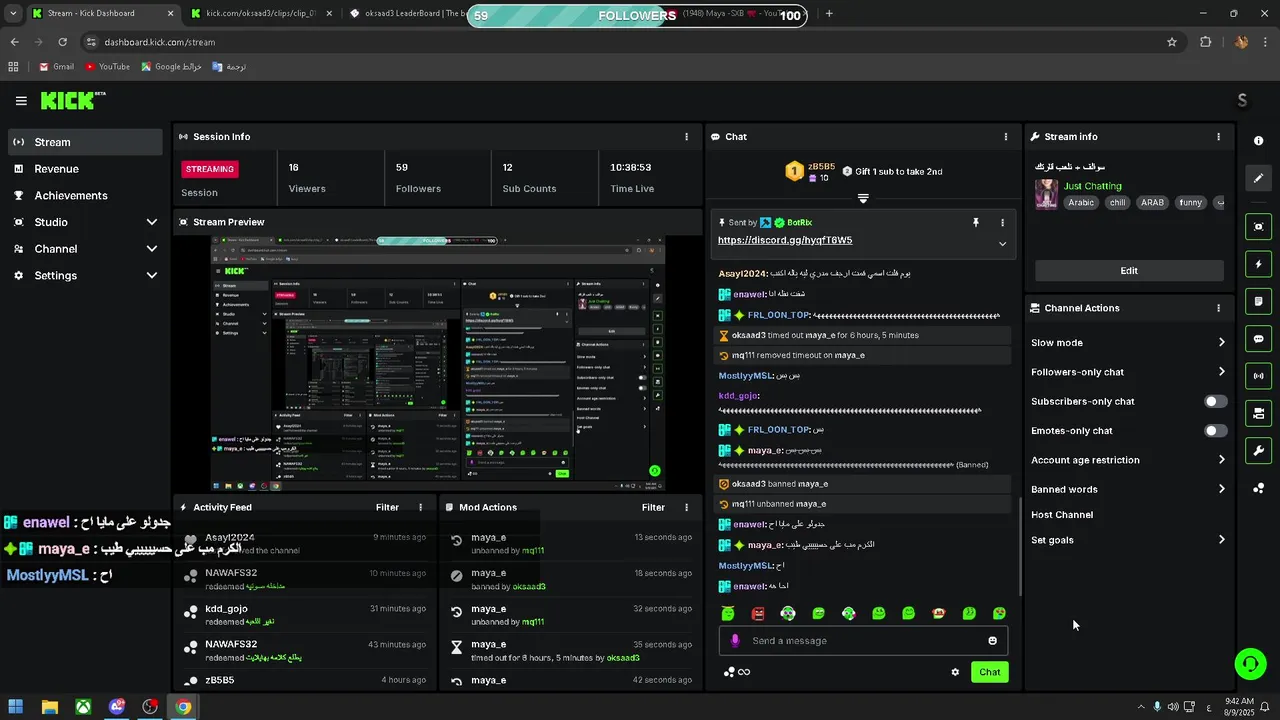This screenshot has width=1280, height=720.
Task: Open Slow mode options arrow
Action: (1221, 343)
